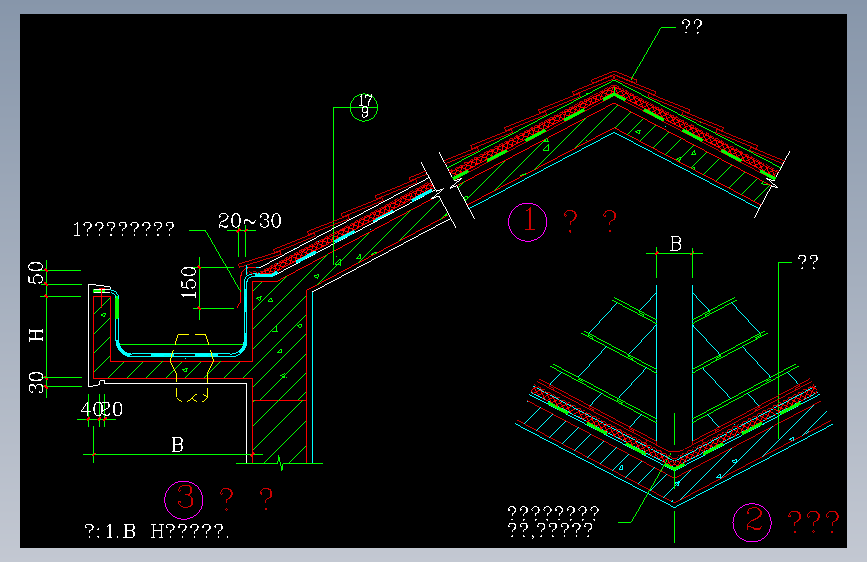Select the magenta circled number 1 label
The width and height of the screenshot is (867, 562).
527,222
